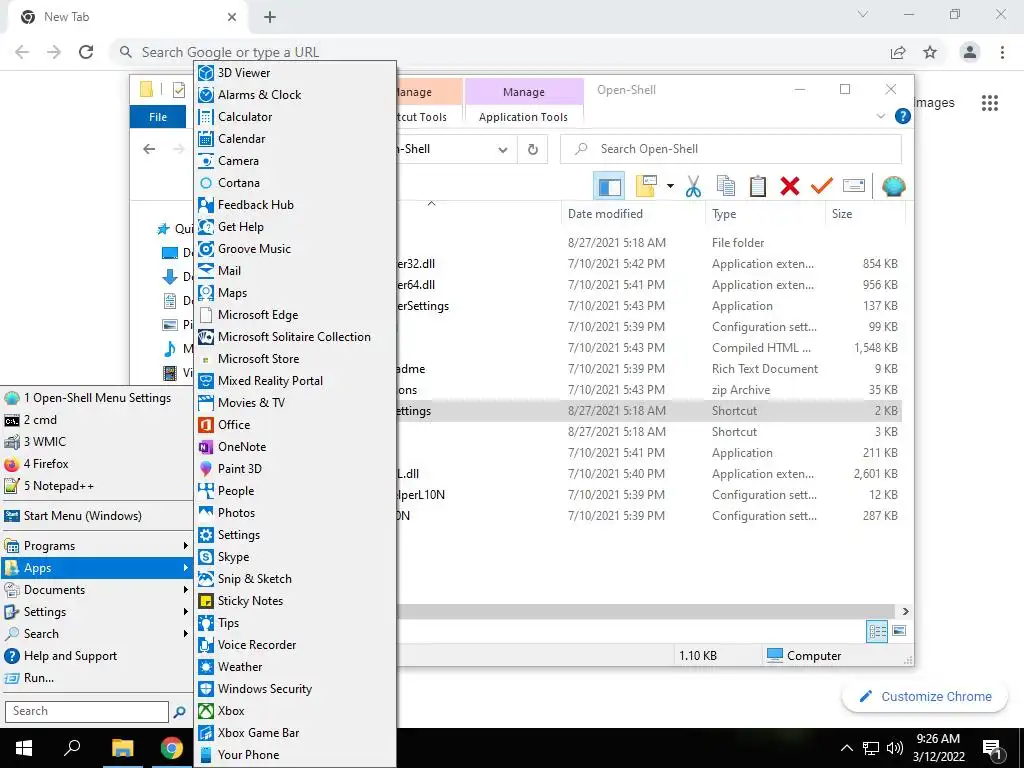Screen dimensions: 1024x768
Task: Switch Explorer to large thumbnails view
Action: 899,631
